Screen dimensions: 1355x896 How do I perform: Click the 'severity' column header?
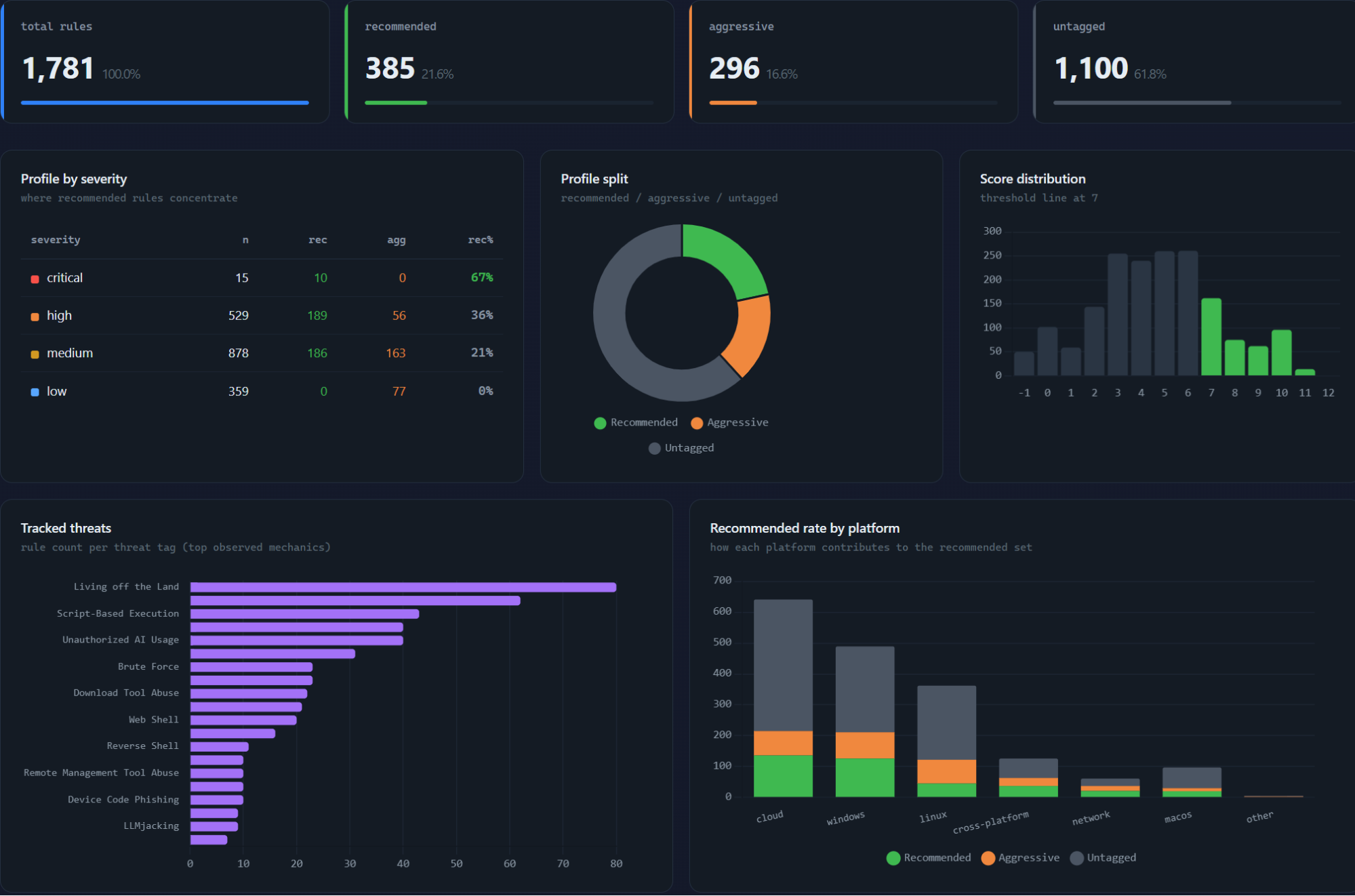tap(56, 240)
